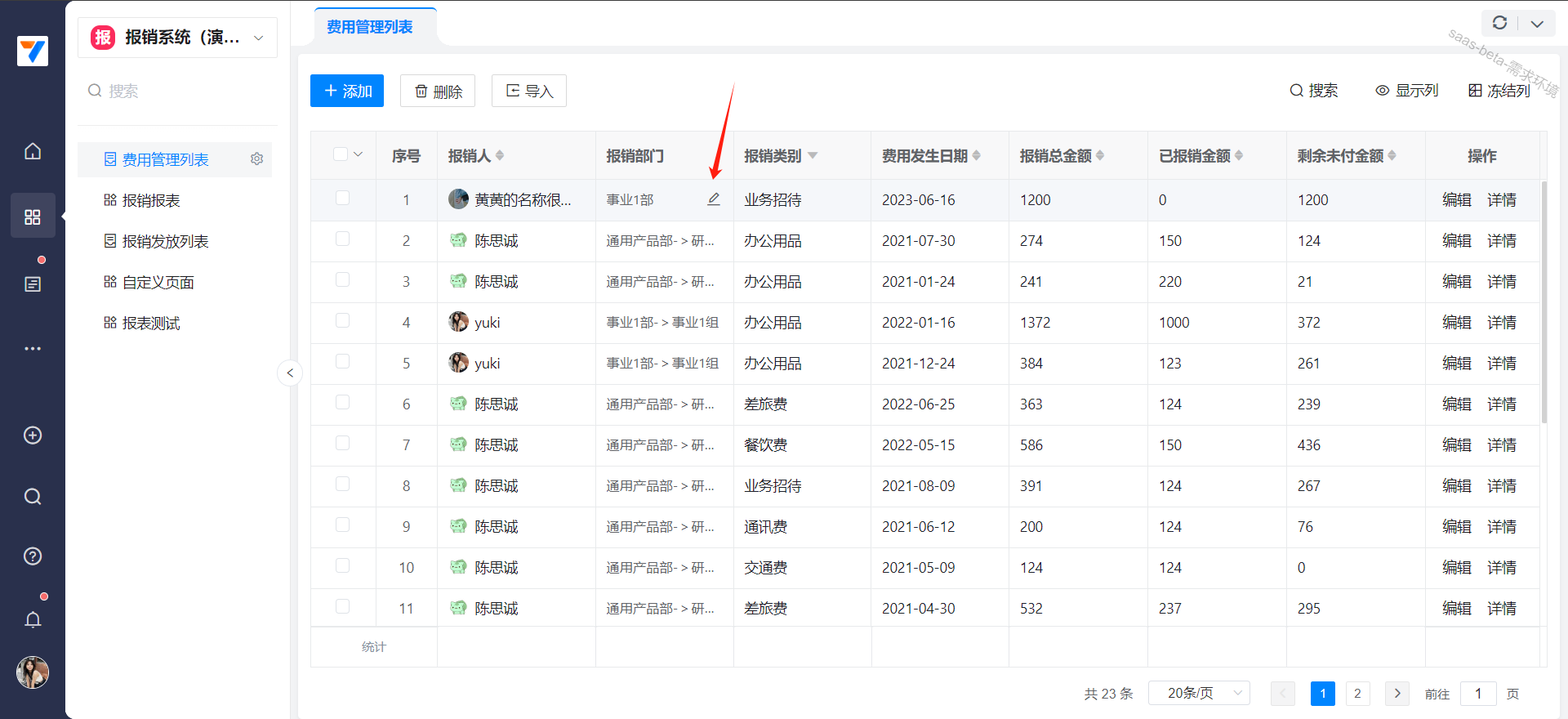Click the page jump input field
Screen dimensions: 1568x719
pyautogui.click(x=1477, y=694)
